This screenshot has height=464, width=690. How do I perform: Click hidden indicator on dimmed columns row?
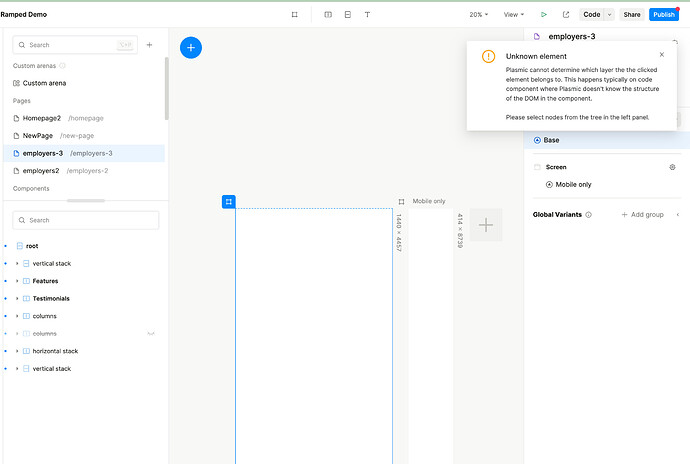tap(151, 334)
